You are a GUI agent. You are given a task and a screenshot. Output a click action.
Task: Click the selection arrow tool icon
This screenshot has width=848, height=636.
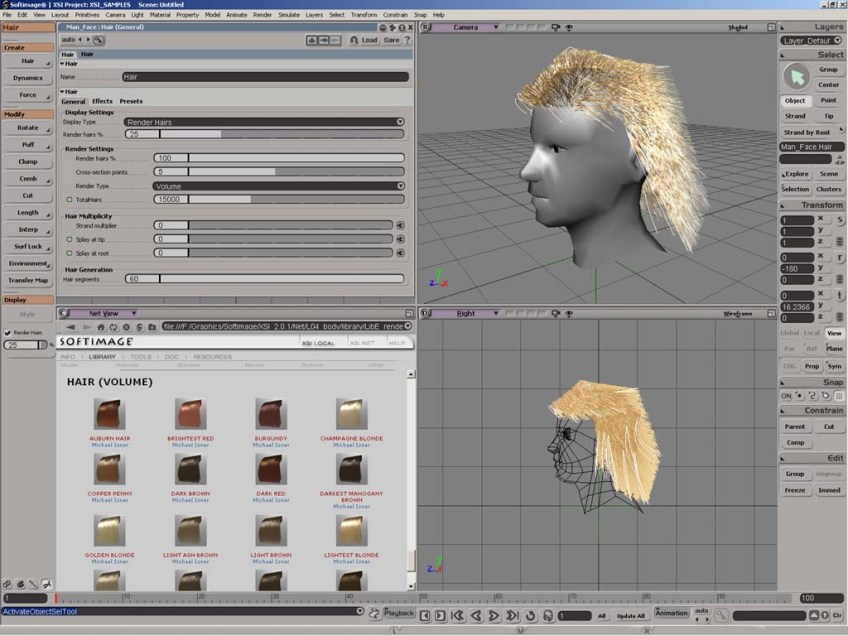pos(796,76)
